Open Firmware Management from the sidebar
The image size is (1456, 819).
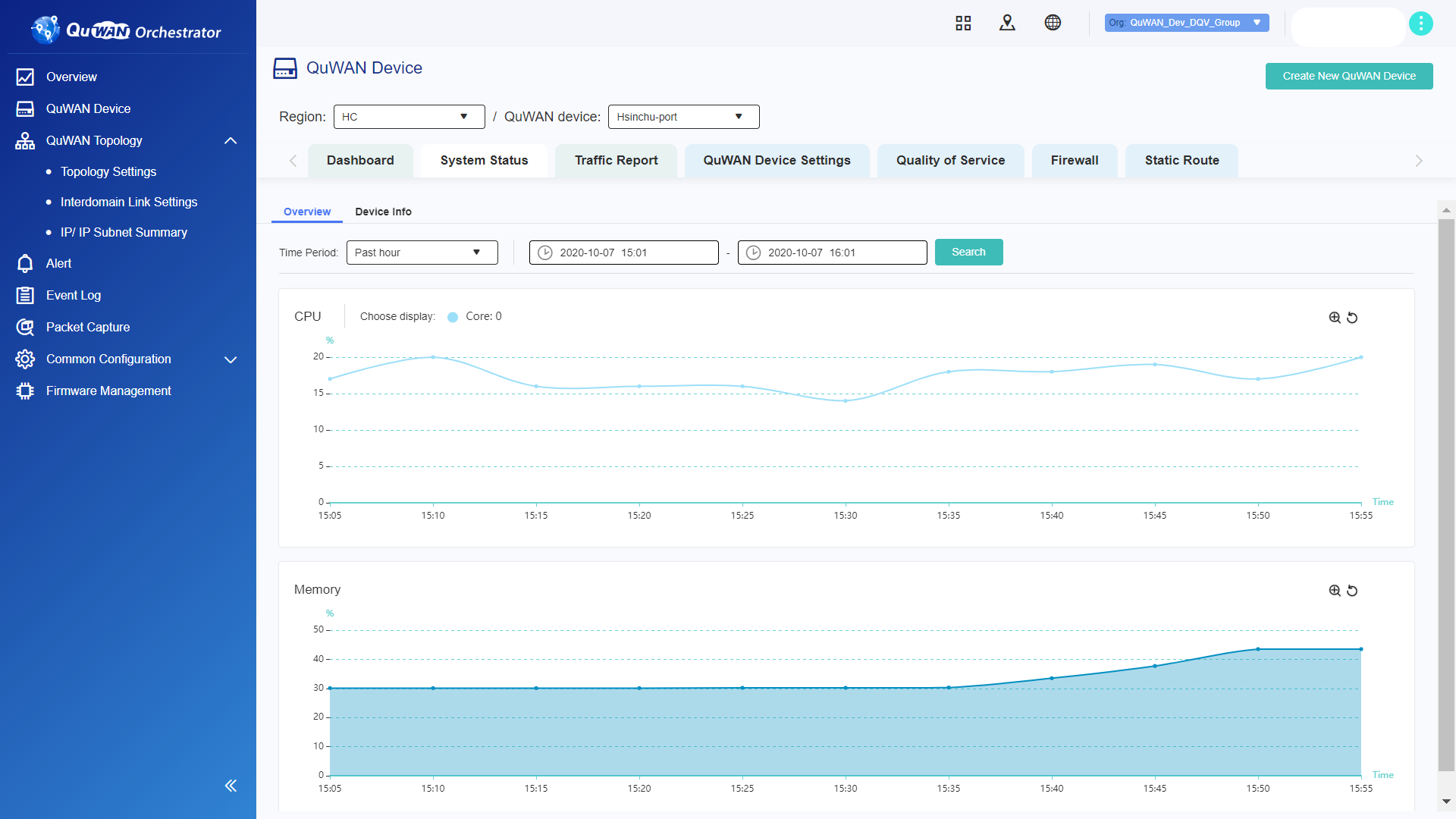click(108, 391)
